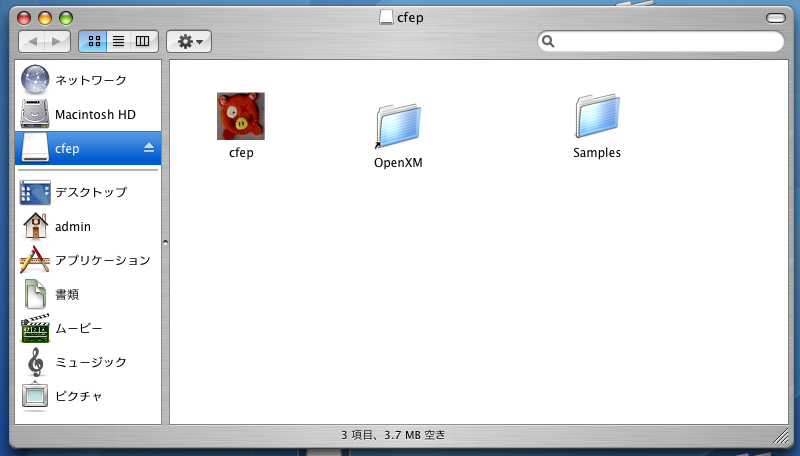The image size is (800, 456).
Task: Open the OpenXM folder alias
Action: click(x=398, y=126)
